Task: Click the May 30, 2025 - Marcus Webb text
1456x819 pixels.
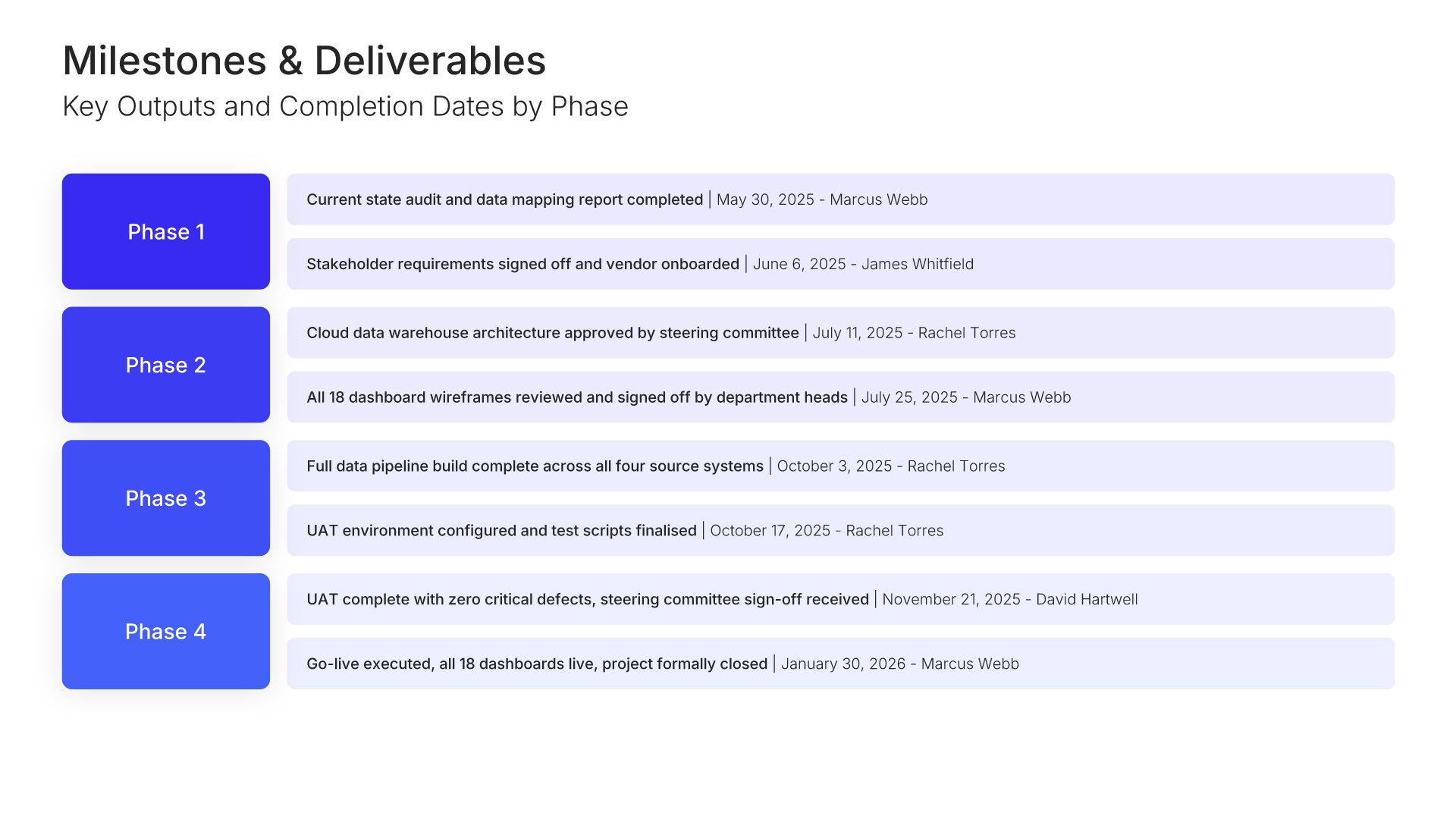Action: tap(822, 199)
